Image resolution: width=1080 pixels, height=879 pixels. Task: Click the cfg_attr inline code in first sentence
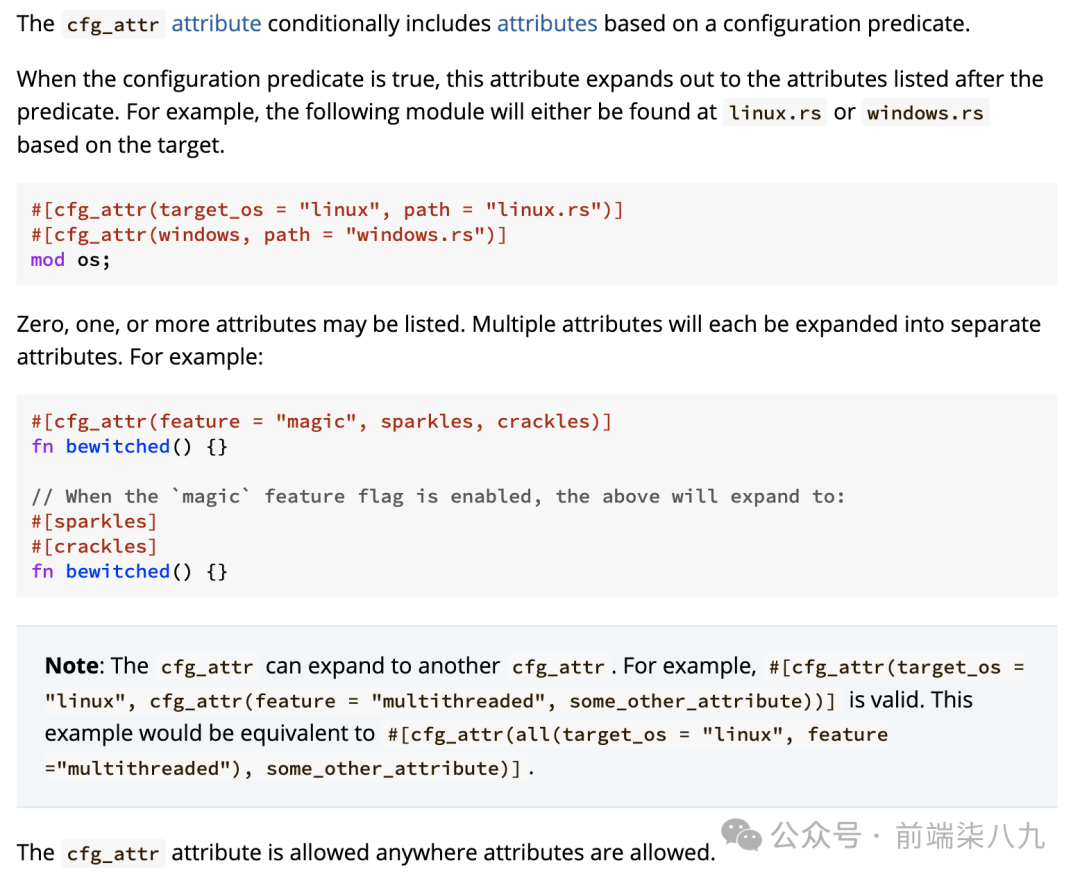[x=113, y=25]
